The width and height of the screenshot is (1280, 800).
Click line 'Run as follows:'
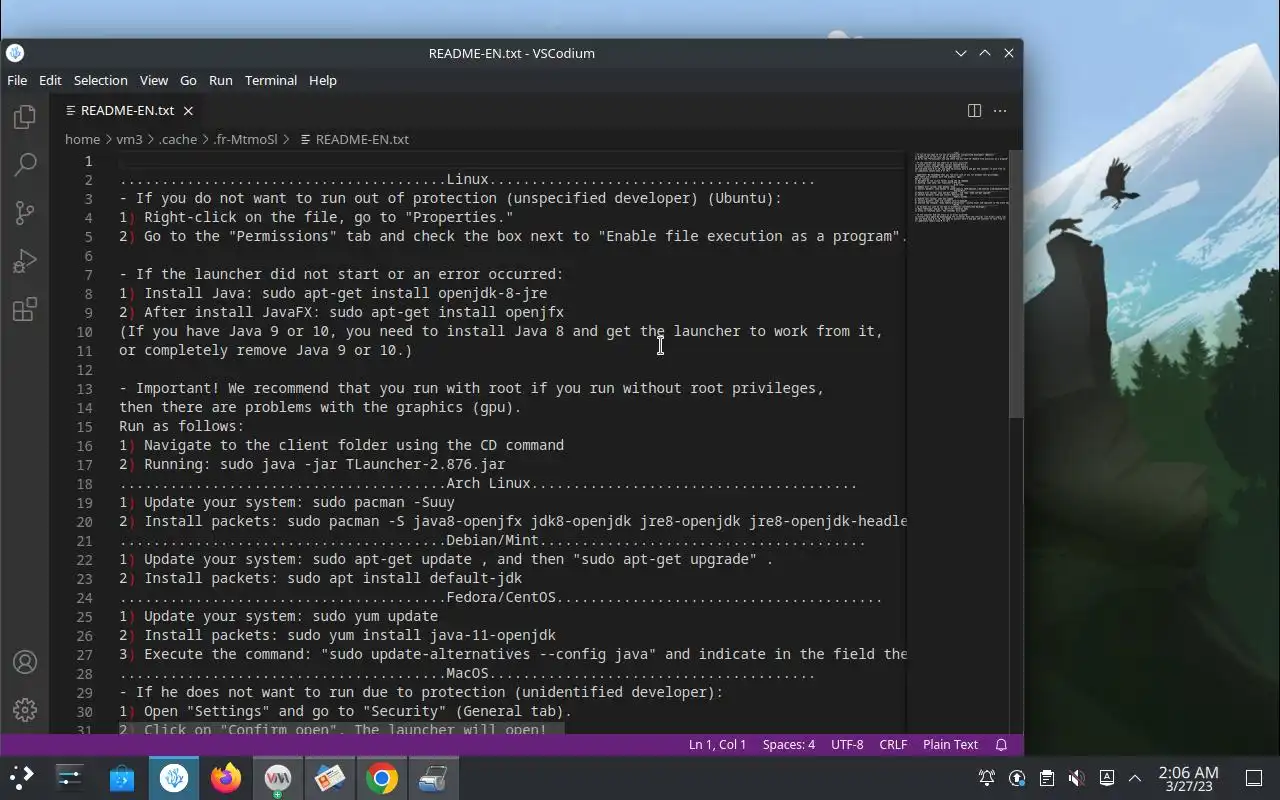click(181, 427)
